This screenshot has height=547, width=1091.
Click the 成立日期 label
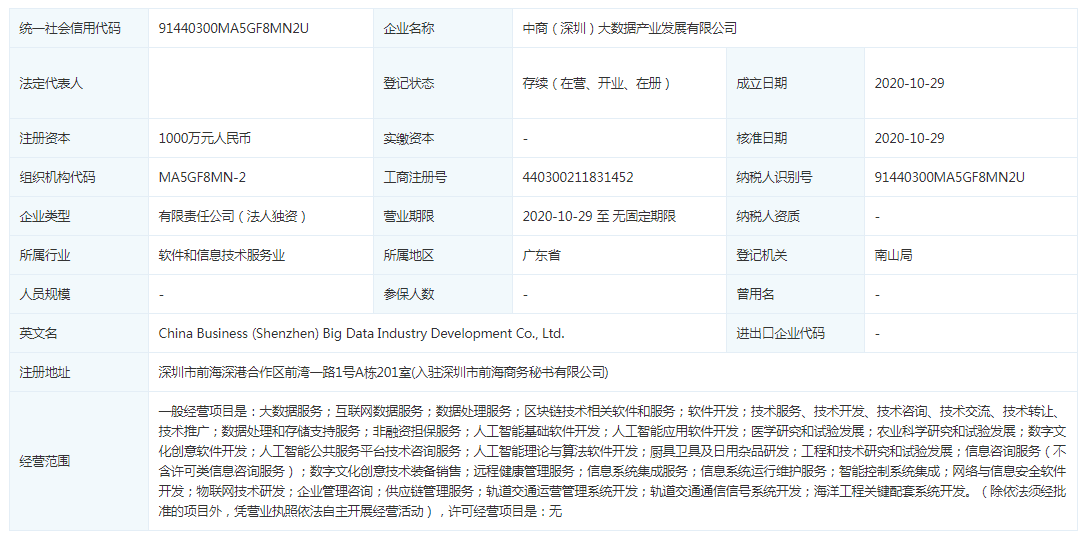coord(762,84)
